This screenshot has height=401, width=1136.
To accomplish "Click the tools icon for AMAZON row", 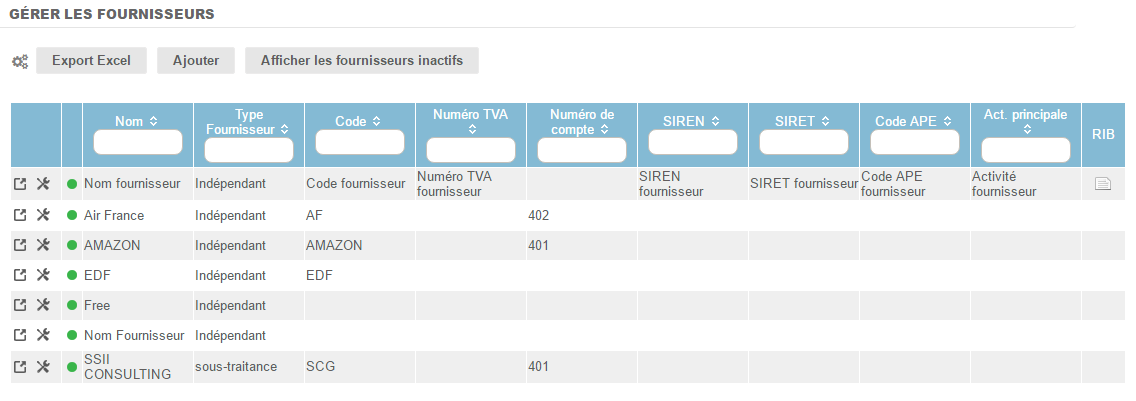I will (43, 245).
